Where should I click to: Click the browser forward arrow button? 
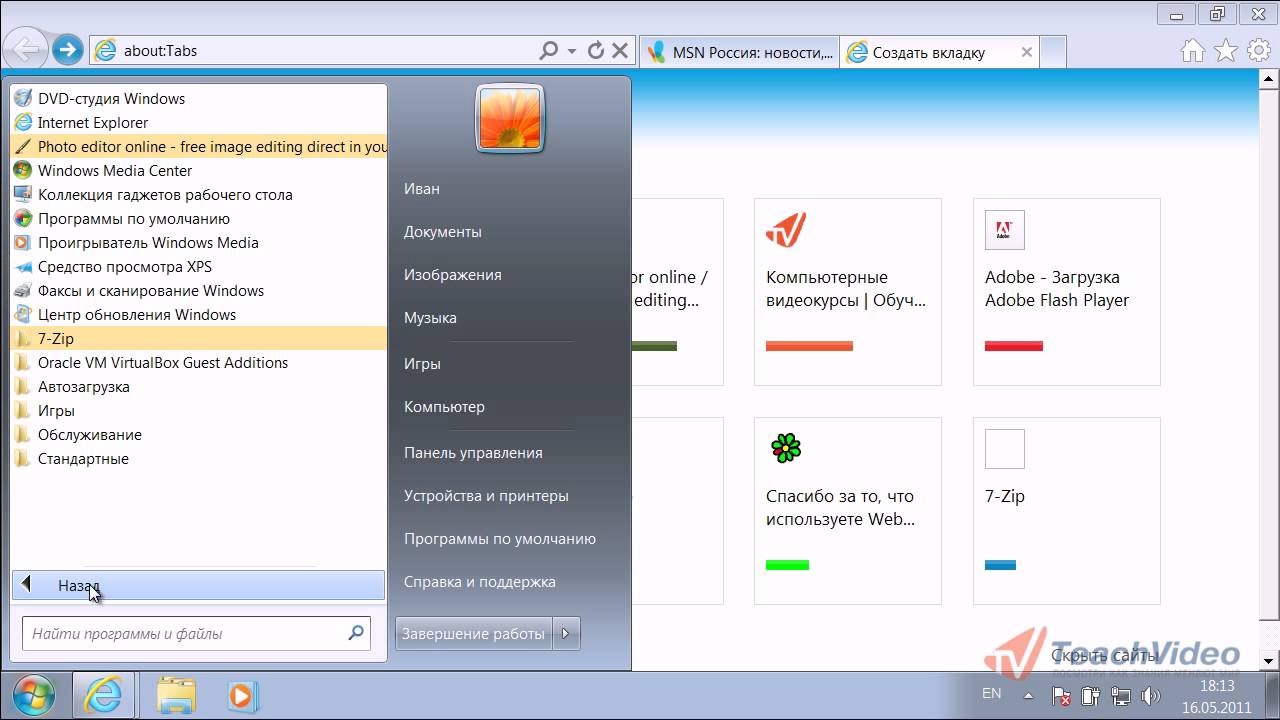pyautogui.click(x=67, y=50)
